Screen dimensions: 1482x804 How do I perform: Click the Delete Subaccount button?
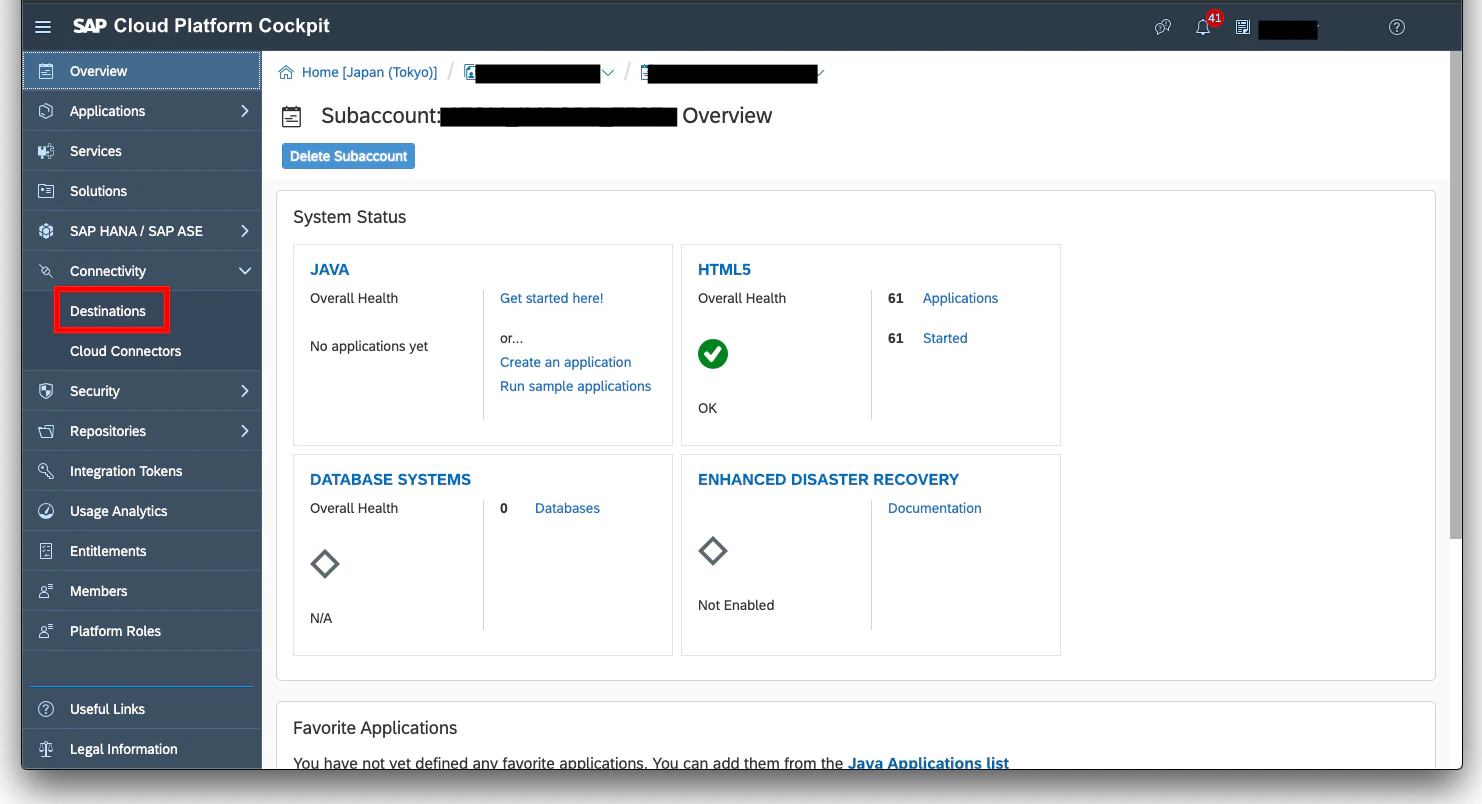[348, 156]
